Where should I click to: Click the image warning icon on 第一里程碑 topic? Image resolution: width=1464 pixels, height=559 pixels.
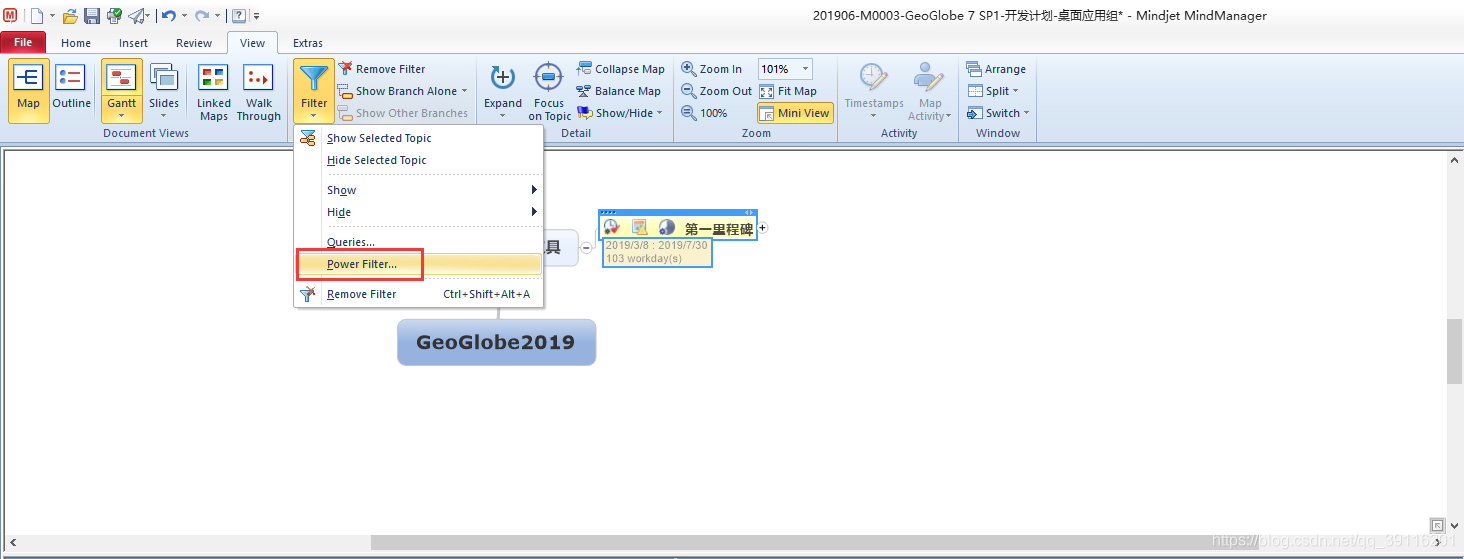pos(640,228)
